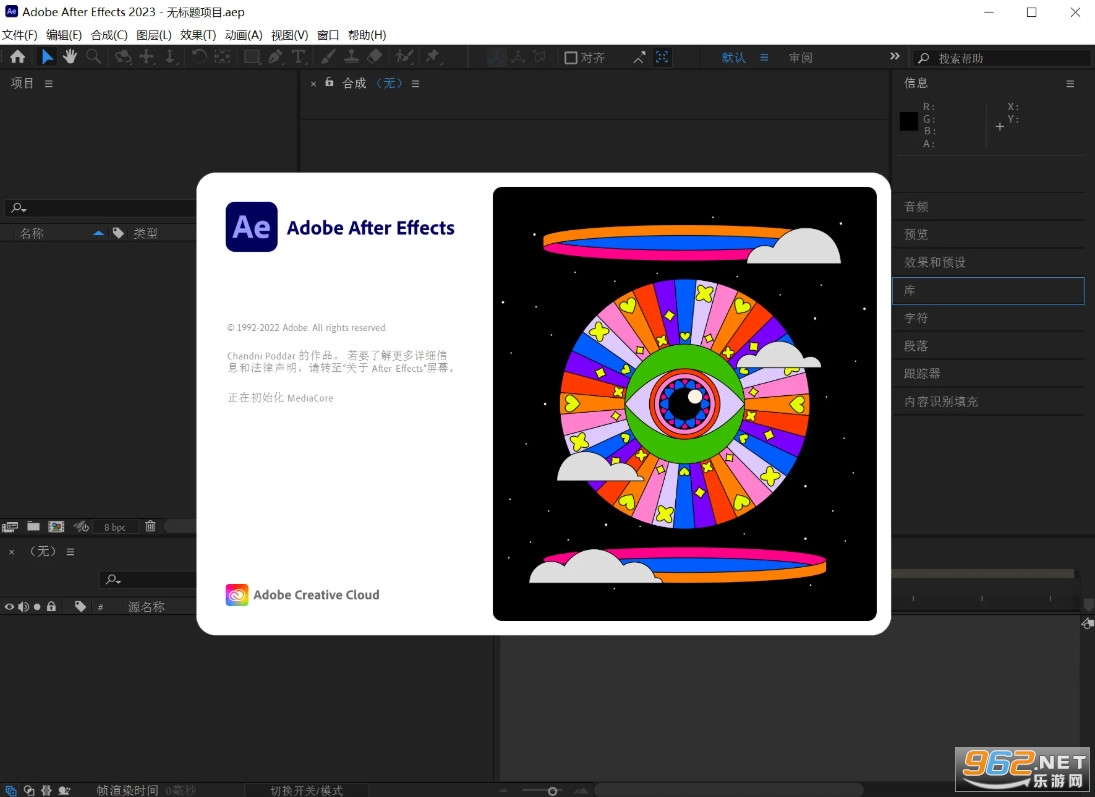Click the world axis mode icon
1095x797 pixels.
(x=518, y=57)
